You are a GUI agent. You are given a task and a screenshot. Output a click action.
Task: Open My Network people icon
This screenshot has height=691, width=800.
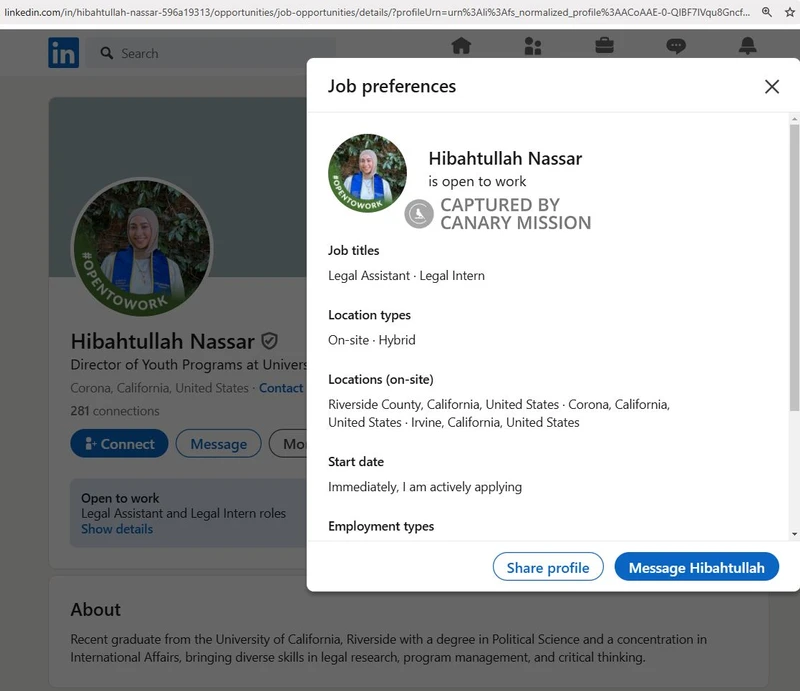[x=533, y=46]
